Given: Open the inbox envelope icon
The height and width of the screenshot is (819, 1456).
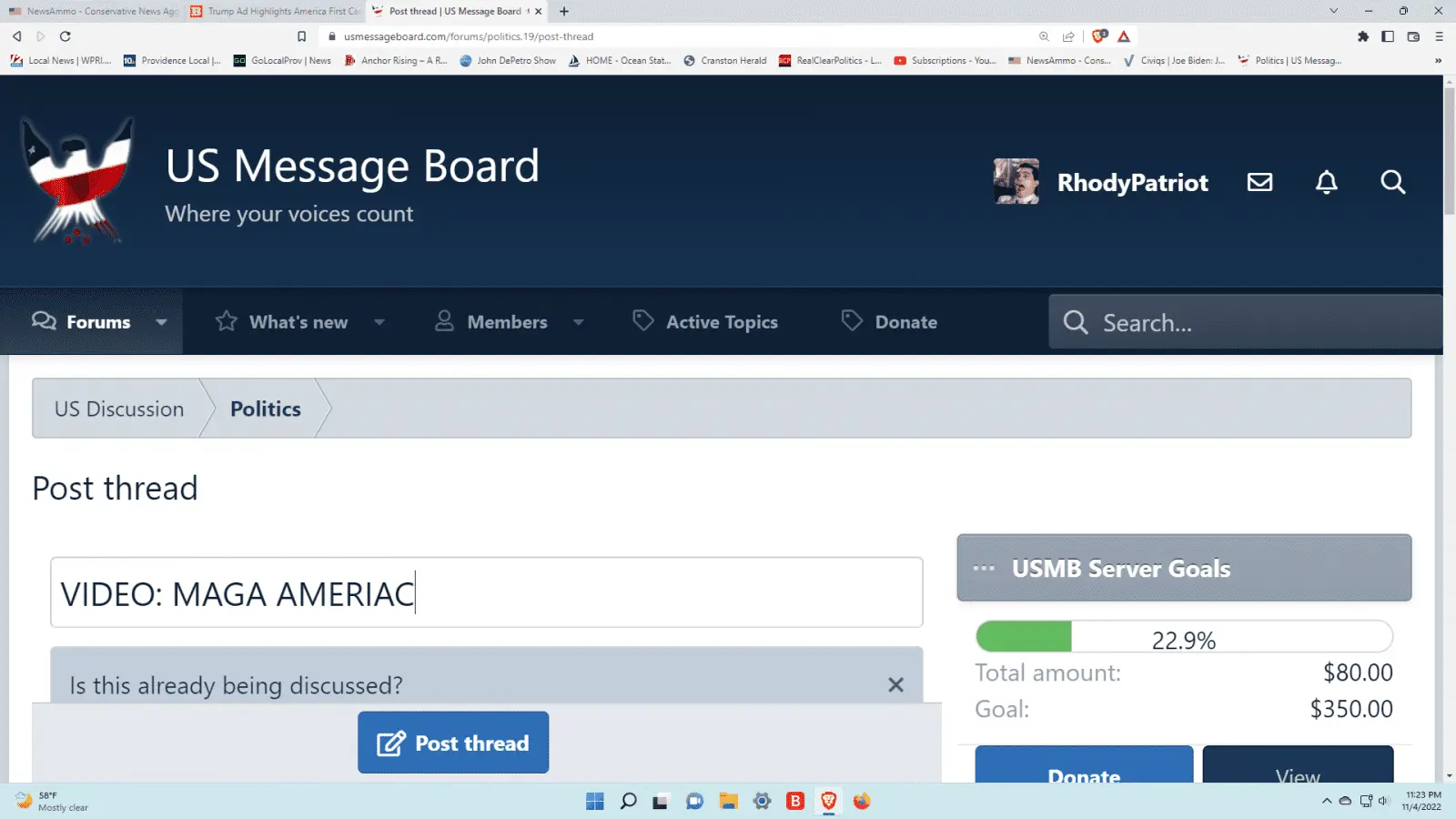Looking at the screenshot, I should (x=1259, y=182).
